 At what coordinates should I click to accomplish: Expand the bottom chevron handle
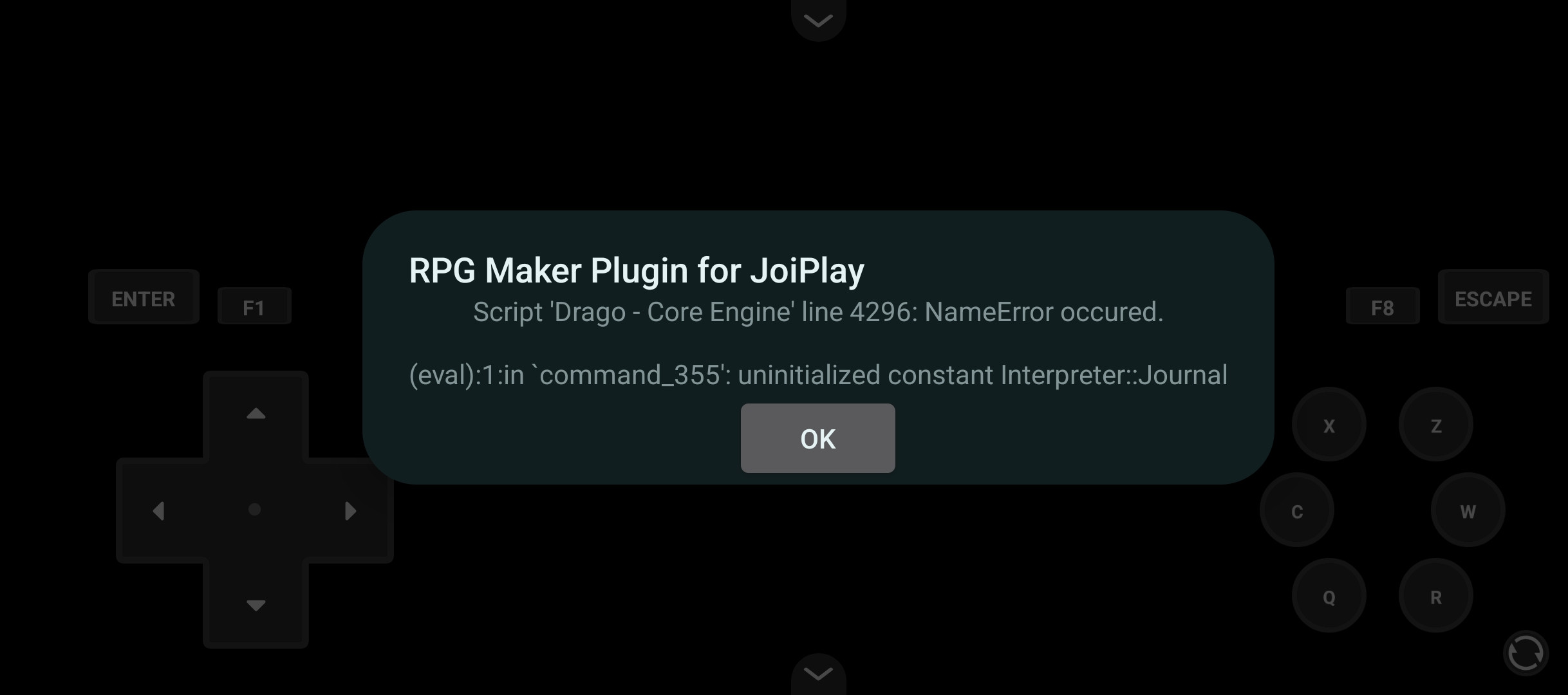[x=818, y=674]
